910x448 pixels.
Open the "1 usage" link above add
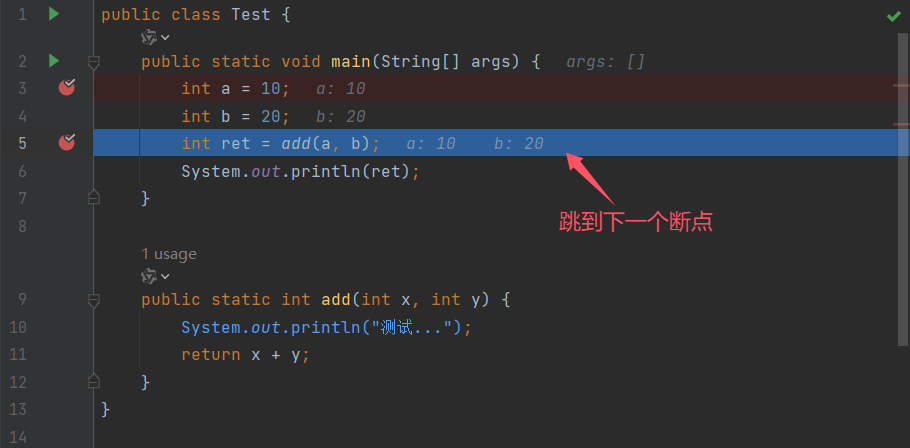coord(169,254)
